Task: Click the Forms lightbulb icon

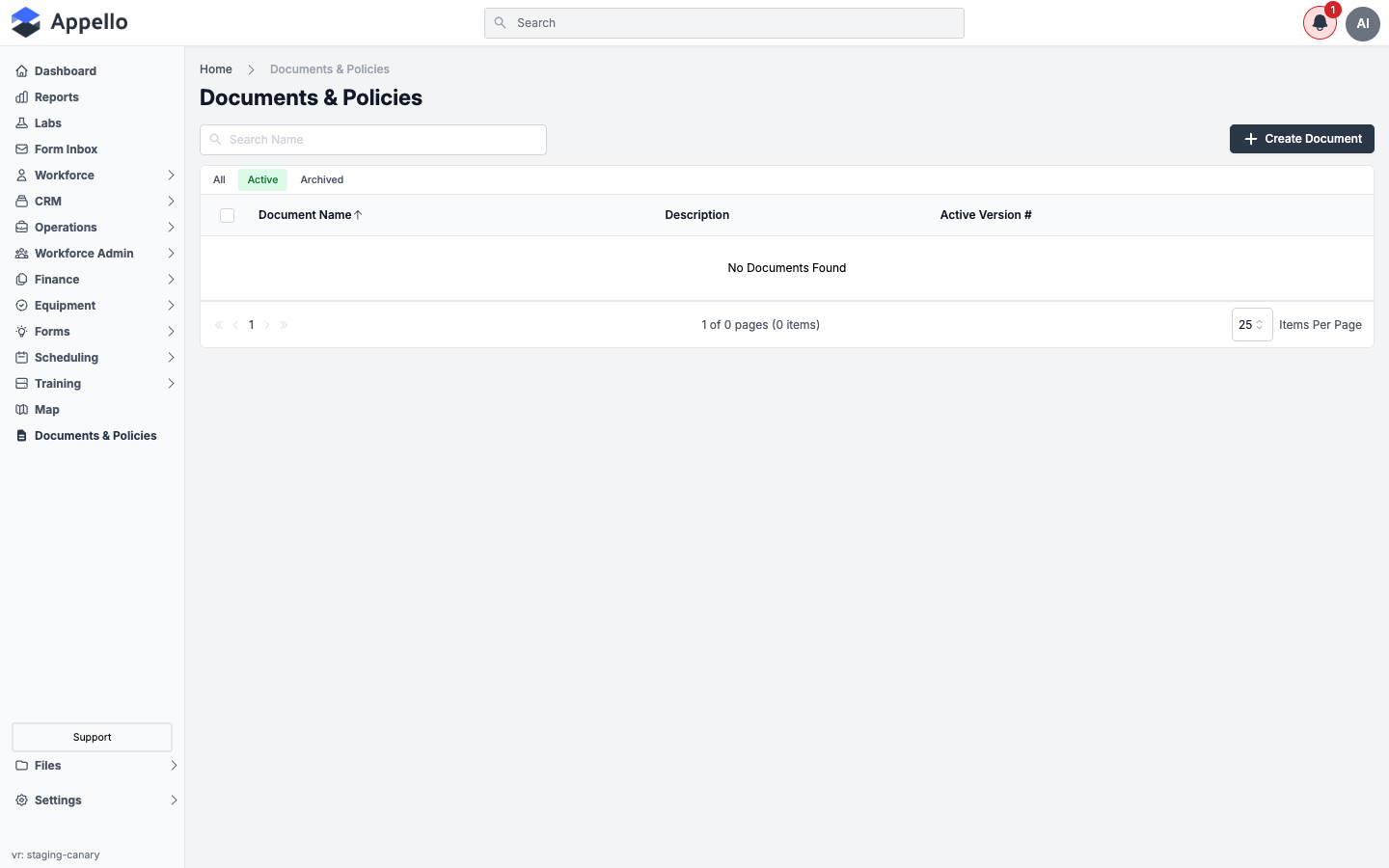Action: point(21,332)
